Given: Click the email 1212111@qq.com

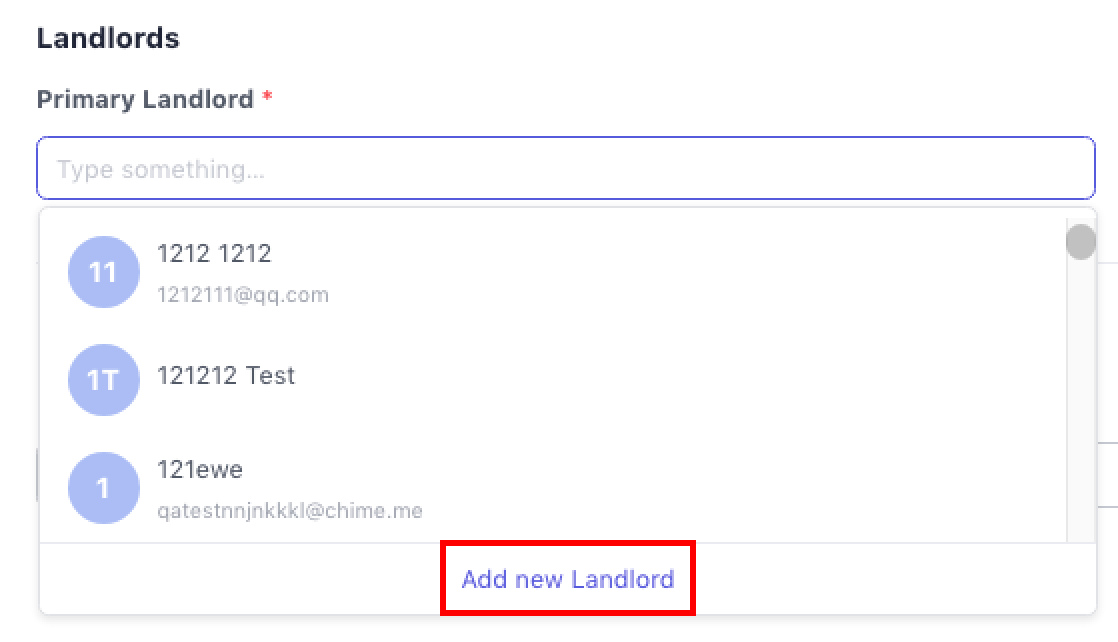Looking at the screenshot, I should [x=243, y=295].
